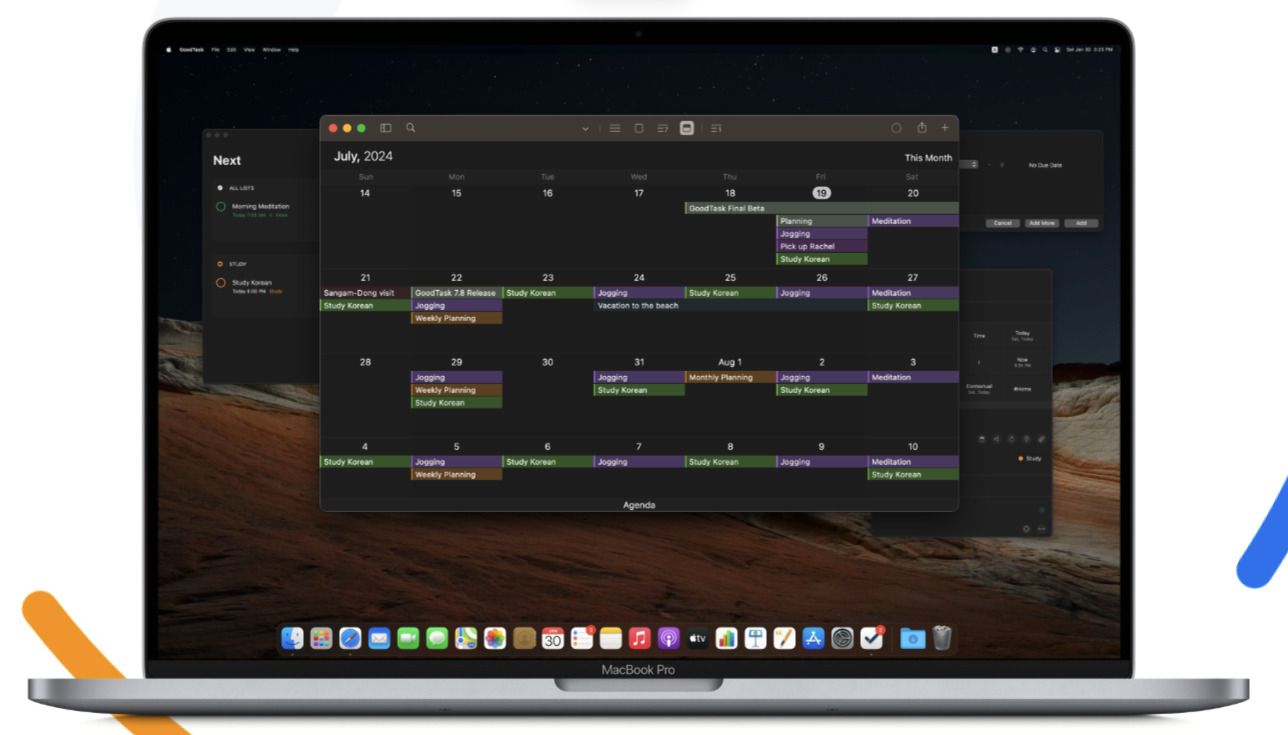Select the ALL LISTS filter radio

click(220, 188)
